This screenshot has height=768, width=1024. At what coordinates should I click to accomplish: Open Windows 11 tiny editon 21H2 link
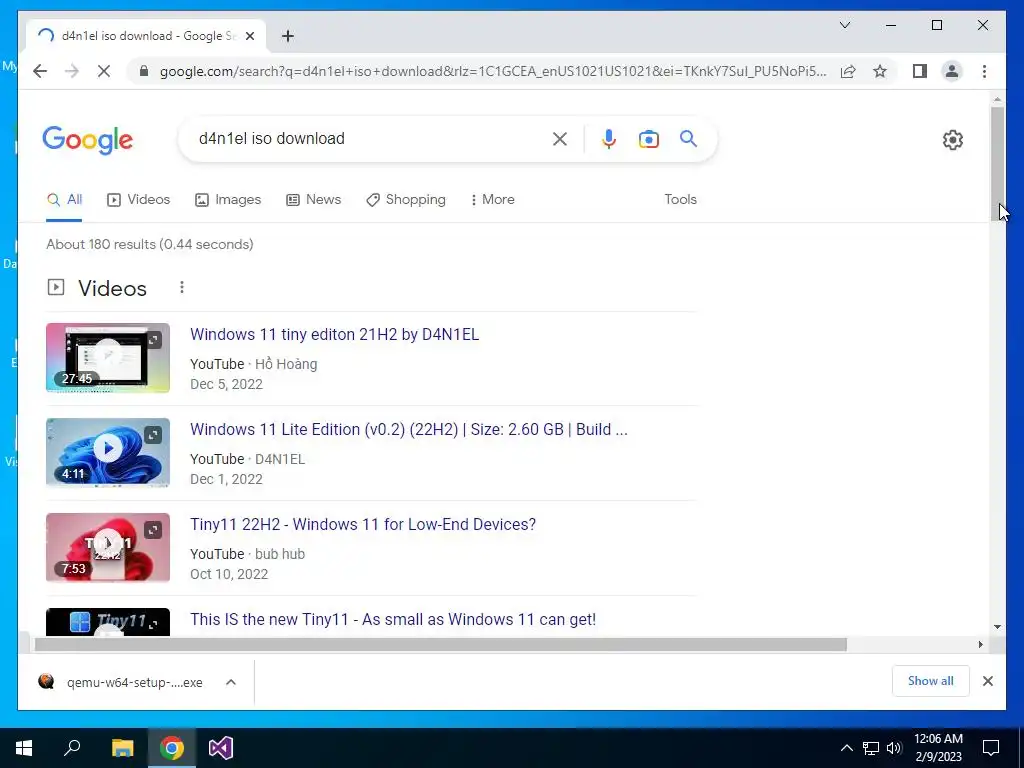(334, 334)
